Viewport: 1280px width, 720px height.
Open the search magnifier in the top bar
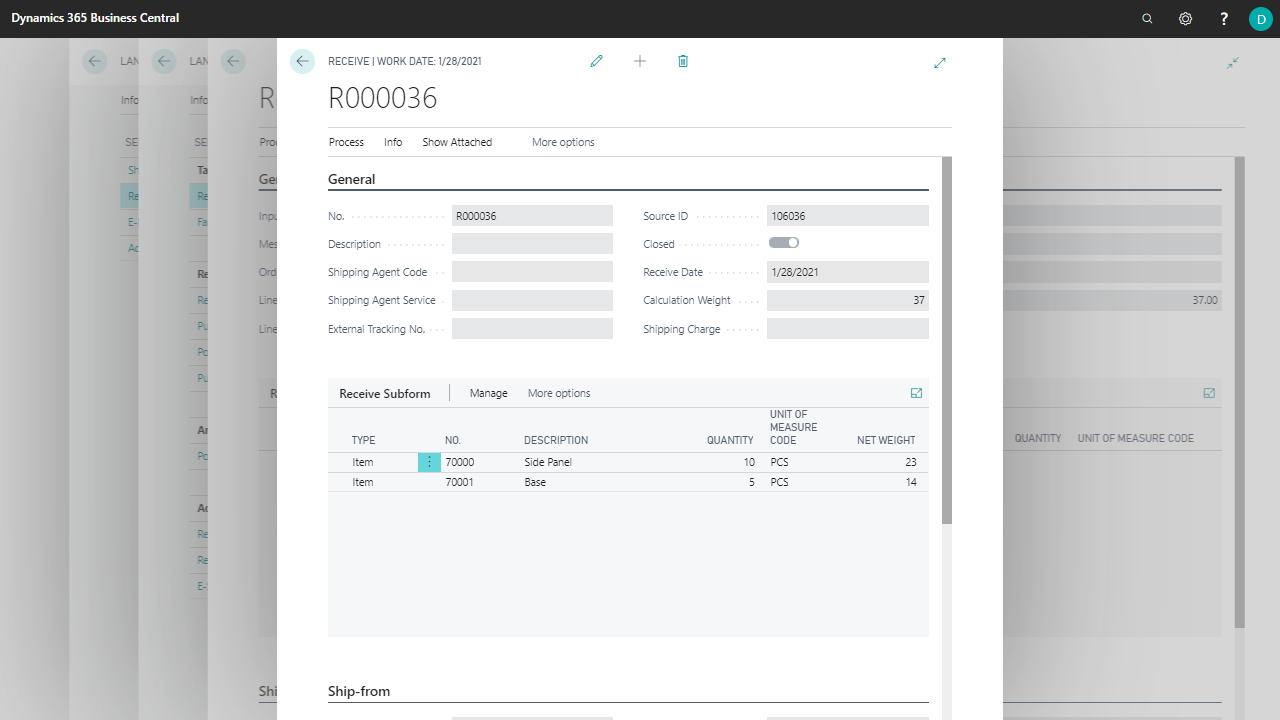point(1147,19)
